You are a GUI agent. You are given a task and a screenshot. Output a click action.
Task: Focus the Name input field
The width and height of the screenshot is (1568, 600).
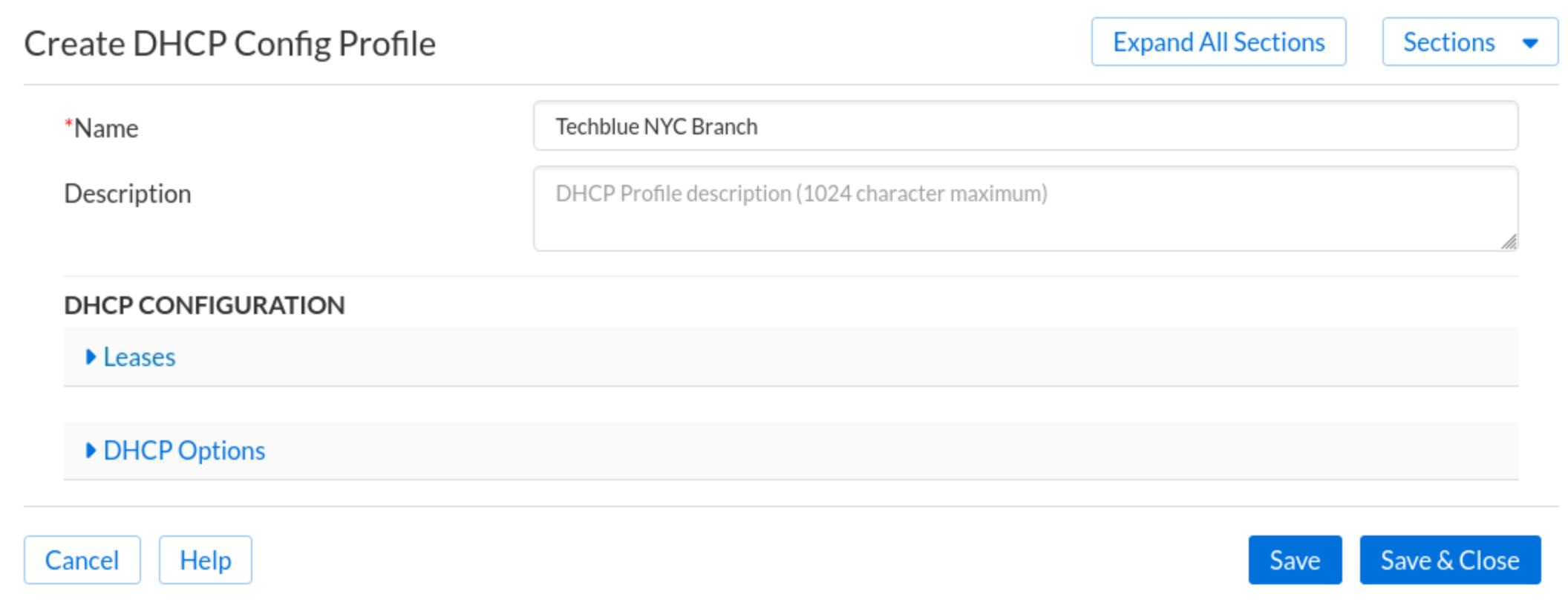pyautogui.click(x=1025, y=126)
